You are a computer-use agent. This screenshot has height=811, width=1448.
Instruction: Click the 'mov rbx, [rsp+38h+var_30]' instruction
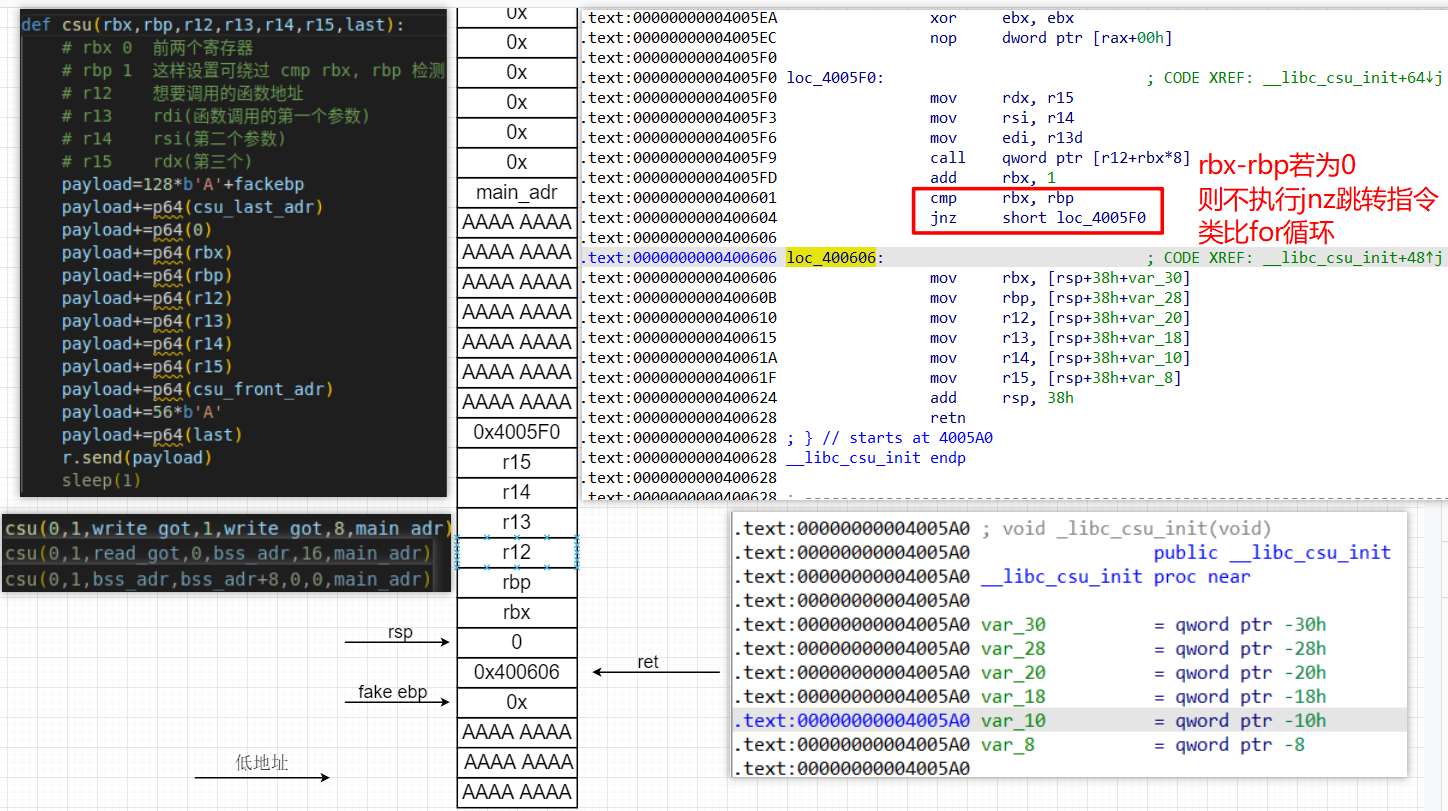(x=1061, y=278)
